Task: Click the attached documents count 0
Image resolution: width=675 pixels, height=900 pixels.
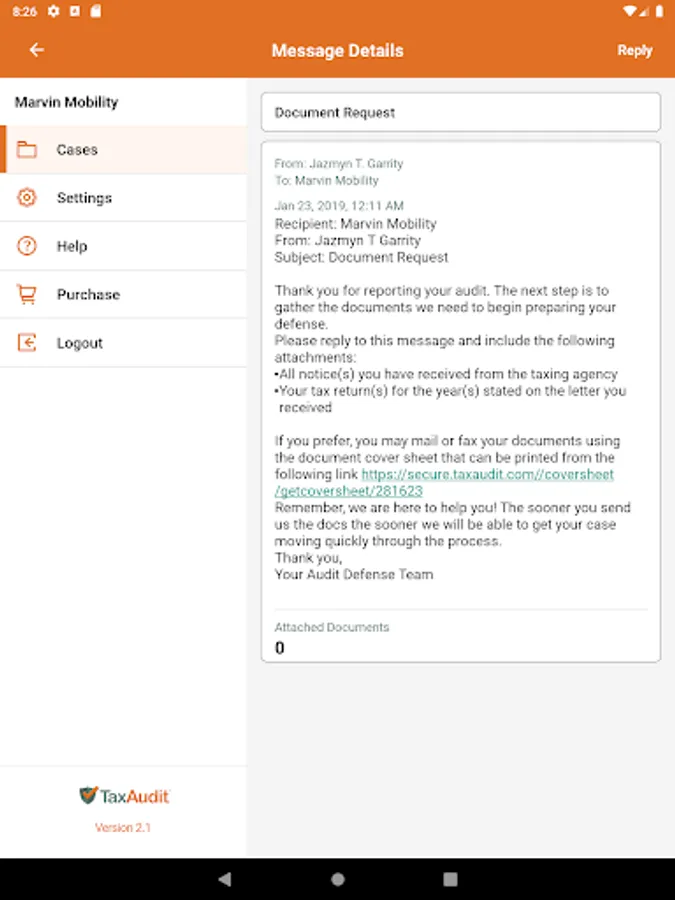Action: click(x=280, y=648)
